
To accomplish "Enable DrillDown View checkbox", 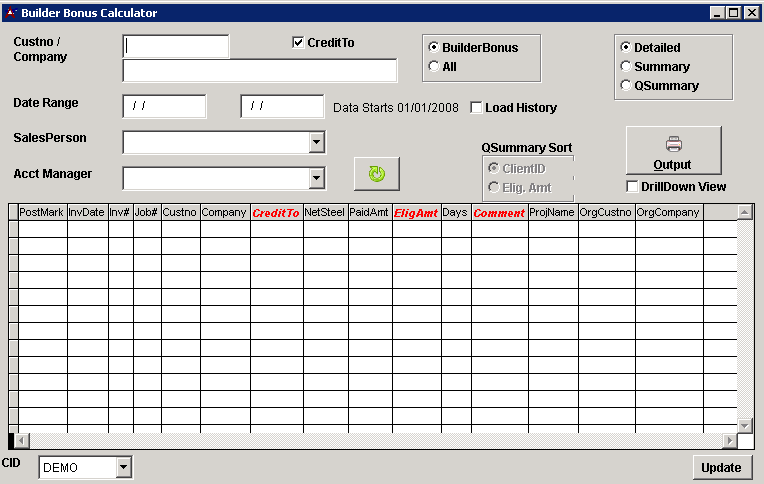I will (x=632, y=187).
